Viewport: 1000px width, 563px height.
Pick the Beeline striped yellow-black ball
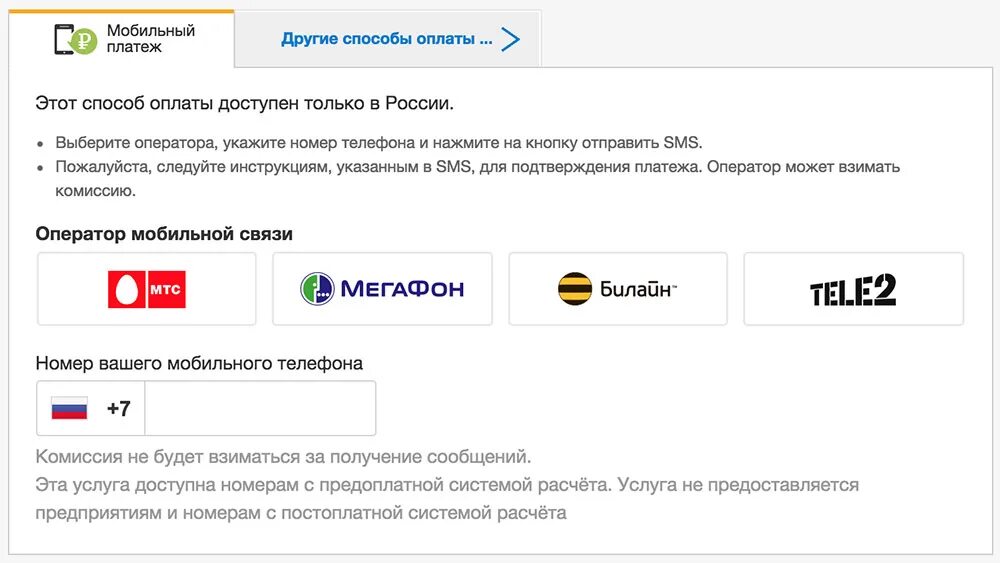click(575, 289)
